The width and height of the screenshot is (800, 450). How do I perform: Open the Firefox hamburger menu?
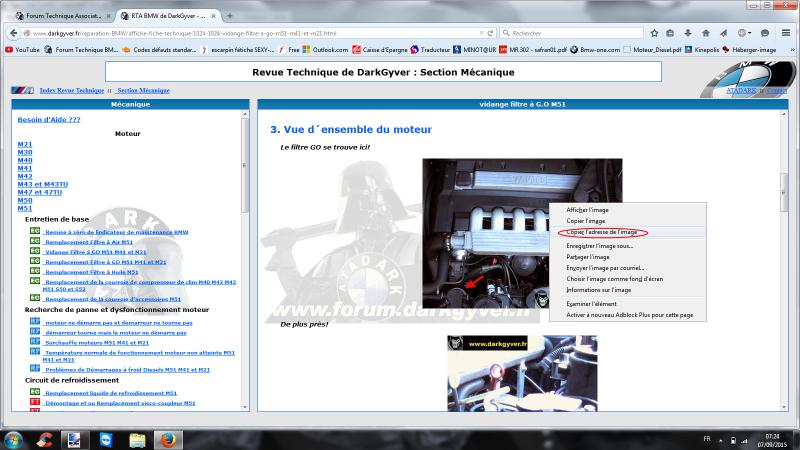tap(788, 33)
